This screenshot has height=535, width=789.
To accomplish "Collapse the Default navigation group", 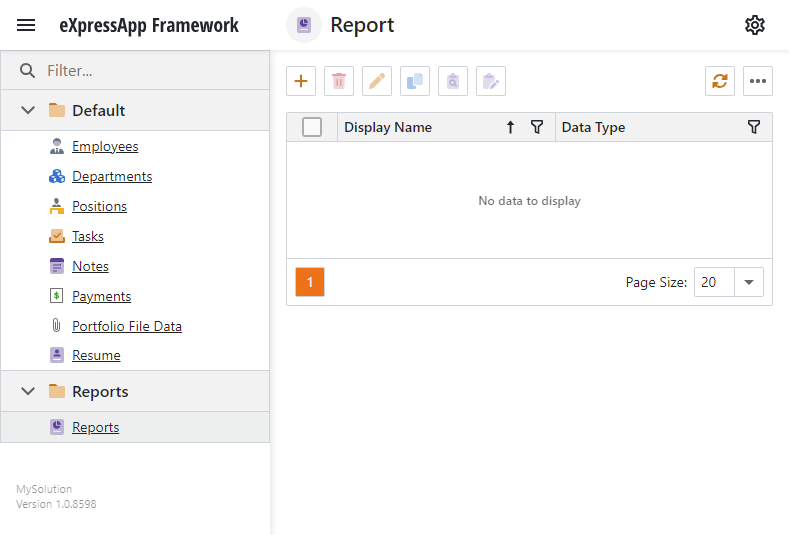I will coord(28,110).
